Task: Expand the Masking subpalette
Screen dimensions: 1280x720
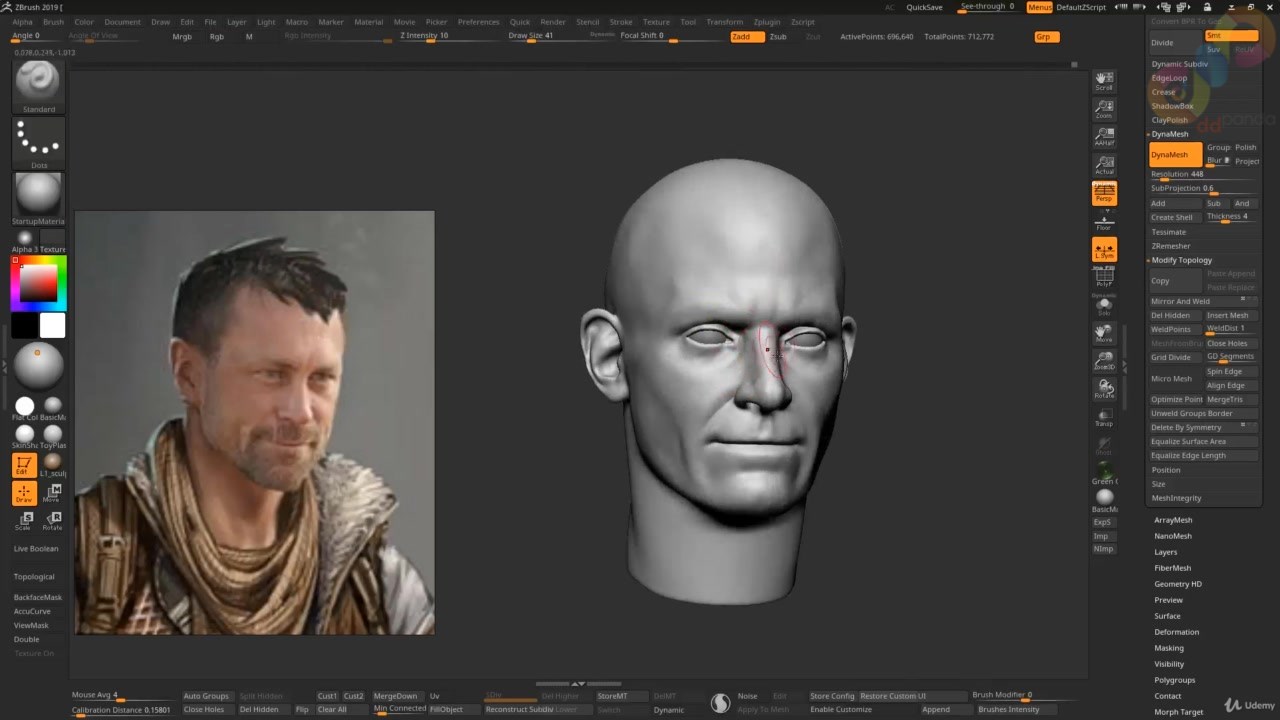Action: (x=1169, y=648)
